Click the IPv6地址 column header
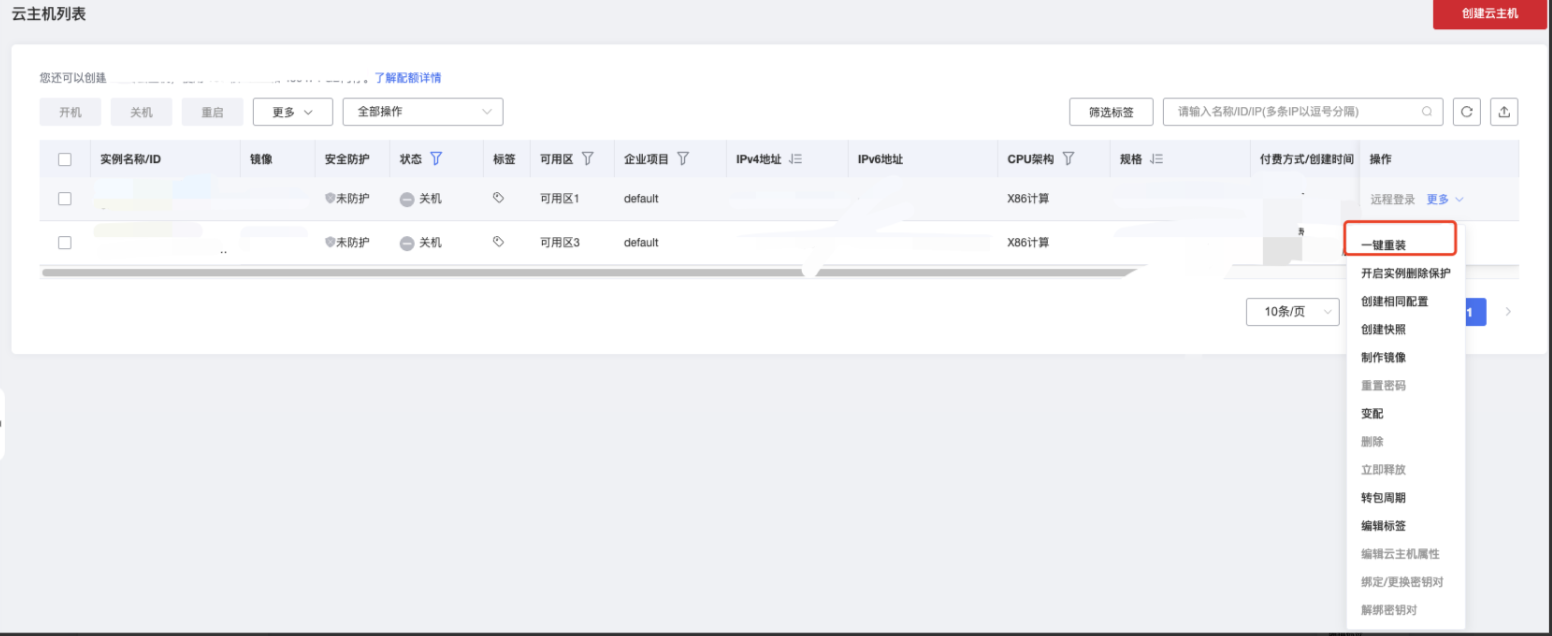The width and height of the screenshot is (1552, 636). click(881, 159)
